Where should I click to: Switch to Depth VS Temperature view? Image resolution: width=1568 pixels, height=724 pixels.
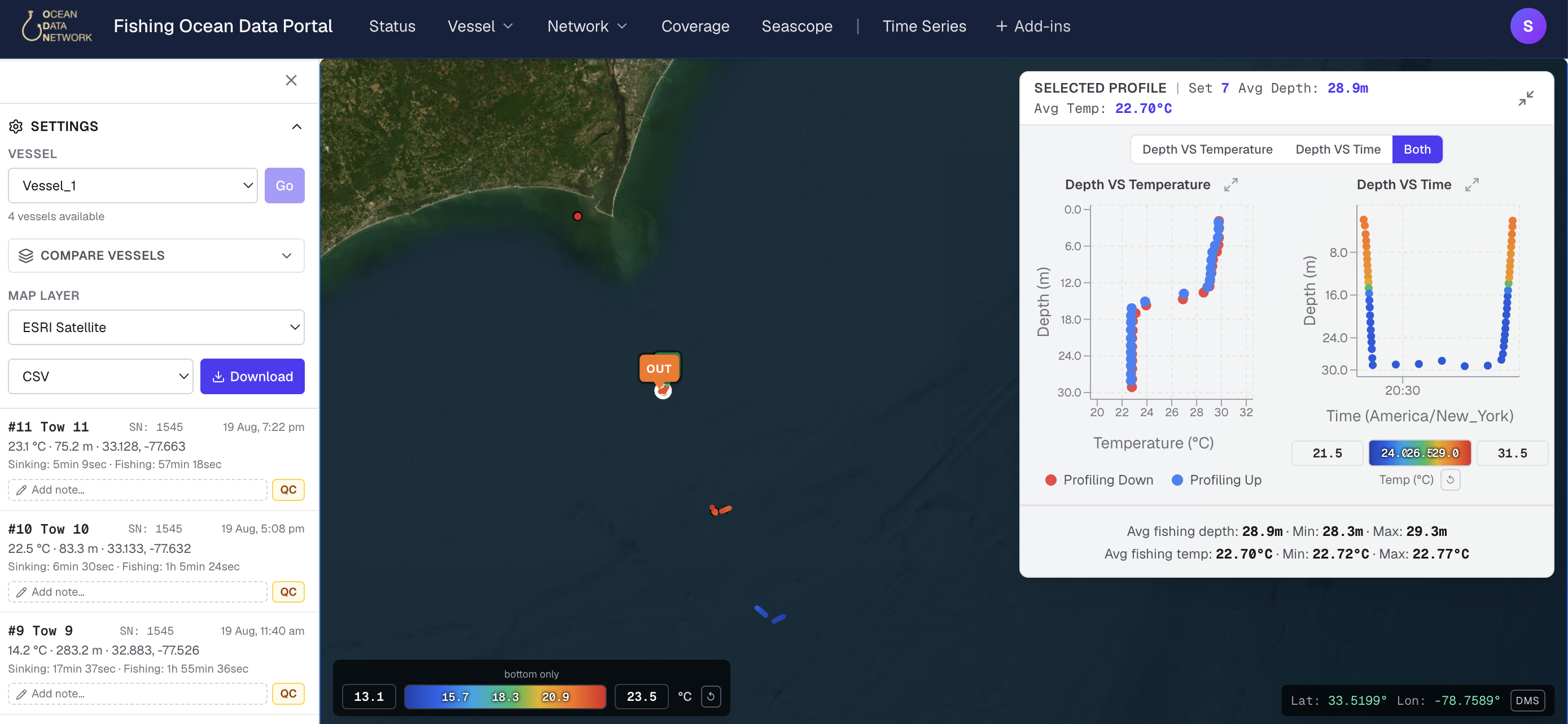pos(1206,149)
